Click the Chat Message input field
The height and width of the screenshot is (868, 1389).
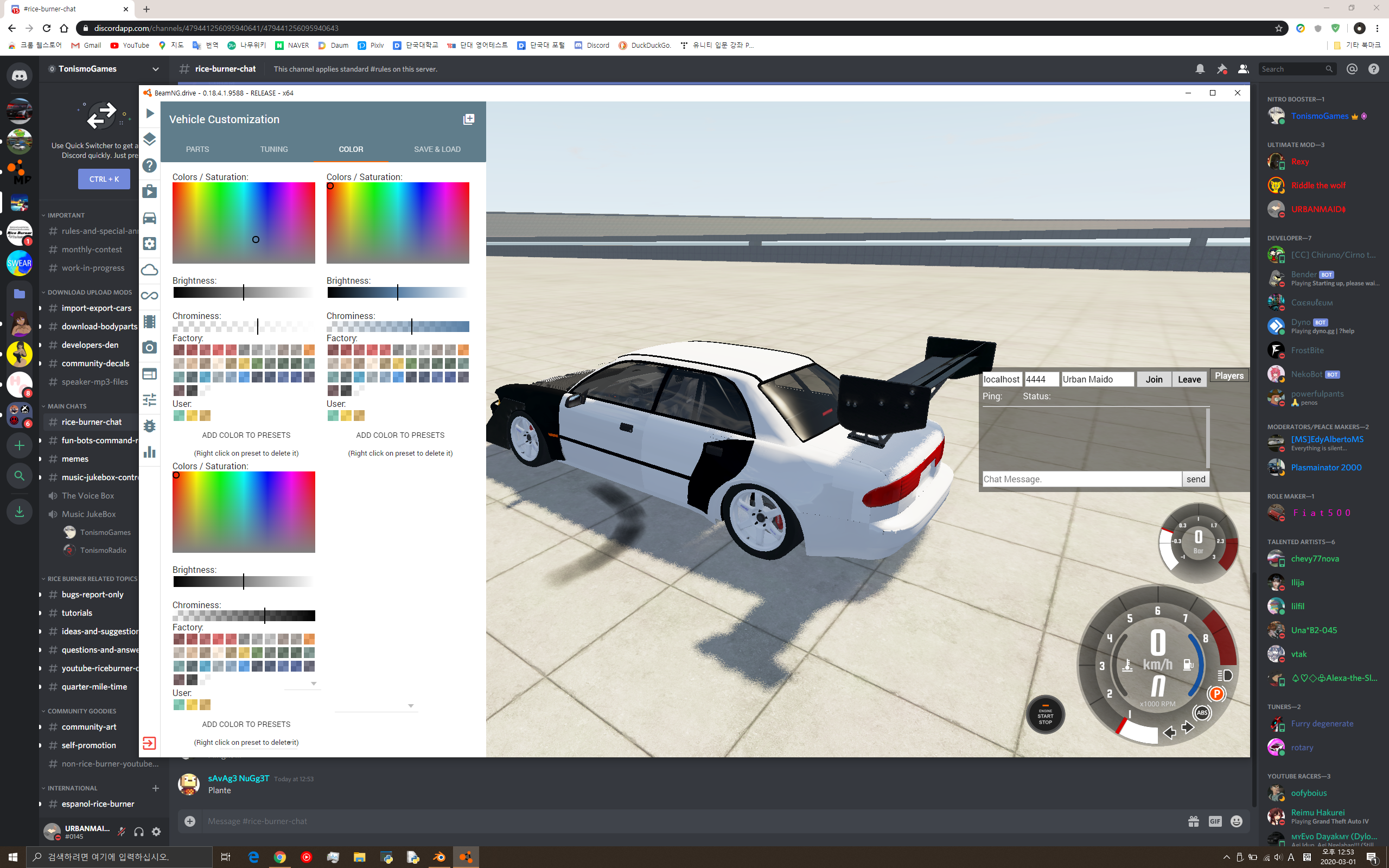click(x=1081, y=480)
